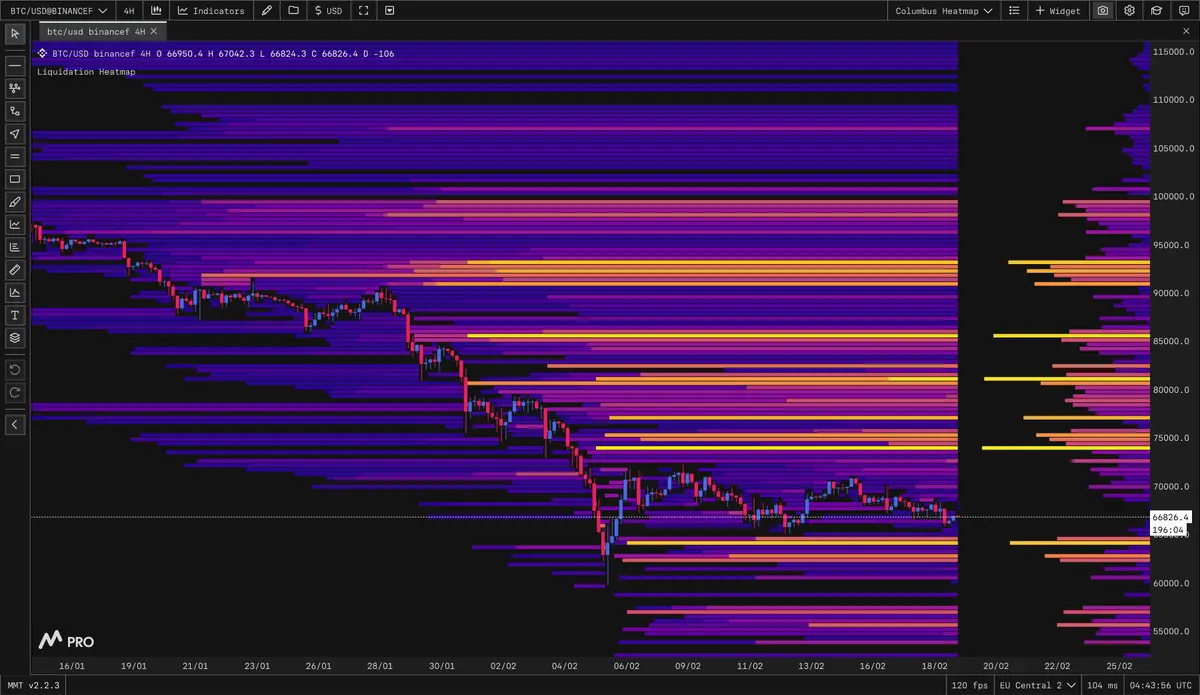Open the layers object tree
Viewport: 1200px width, 695px height.
coord(15,338)
